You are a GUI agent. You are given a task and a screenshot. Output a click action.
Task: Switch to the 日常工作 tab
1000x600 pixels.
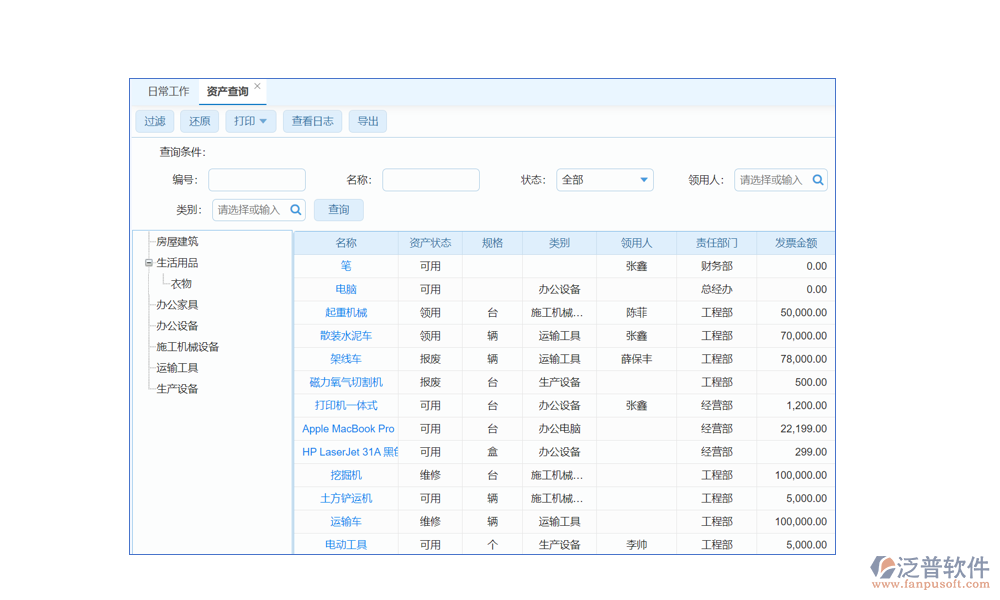(168, 92)
